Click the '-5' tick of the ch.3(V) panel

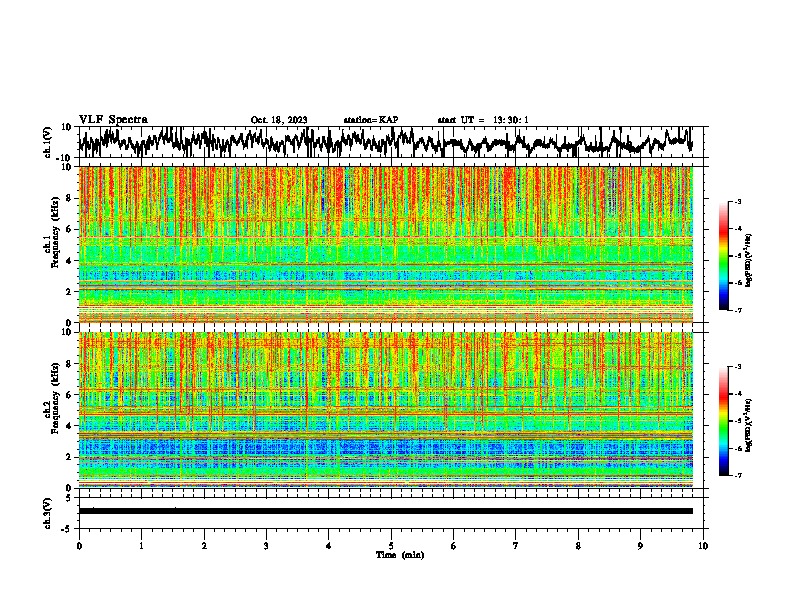tap(68, 529)
